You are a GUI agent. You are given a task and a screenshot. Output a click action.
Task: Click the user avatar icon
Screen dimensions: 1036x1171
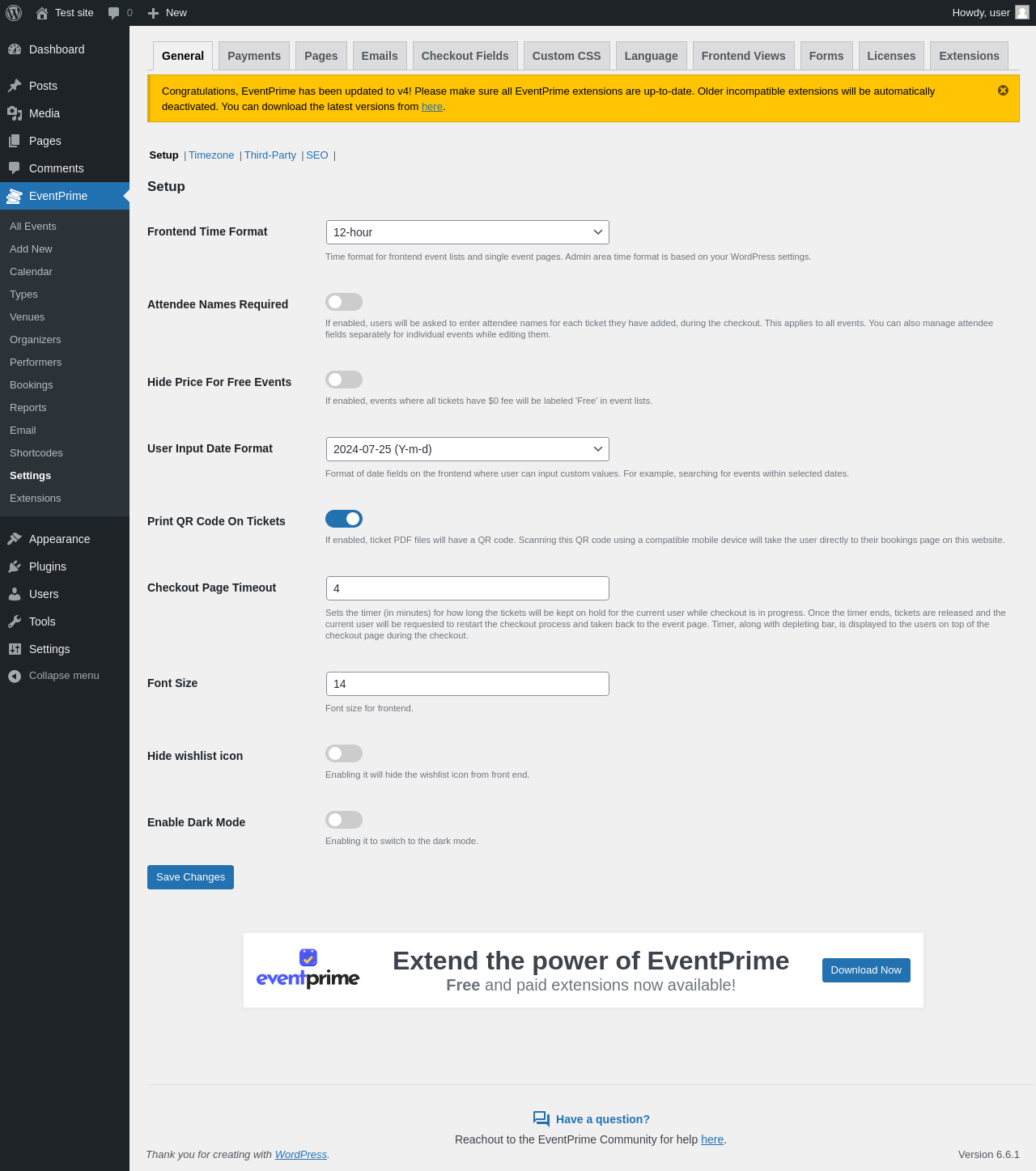[1022, 13]
